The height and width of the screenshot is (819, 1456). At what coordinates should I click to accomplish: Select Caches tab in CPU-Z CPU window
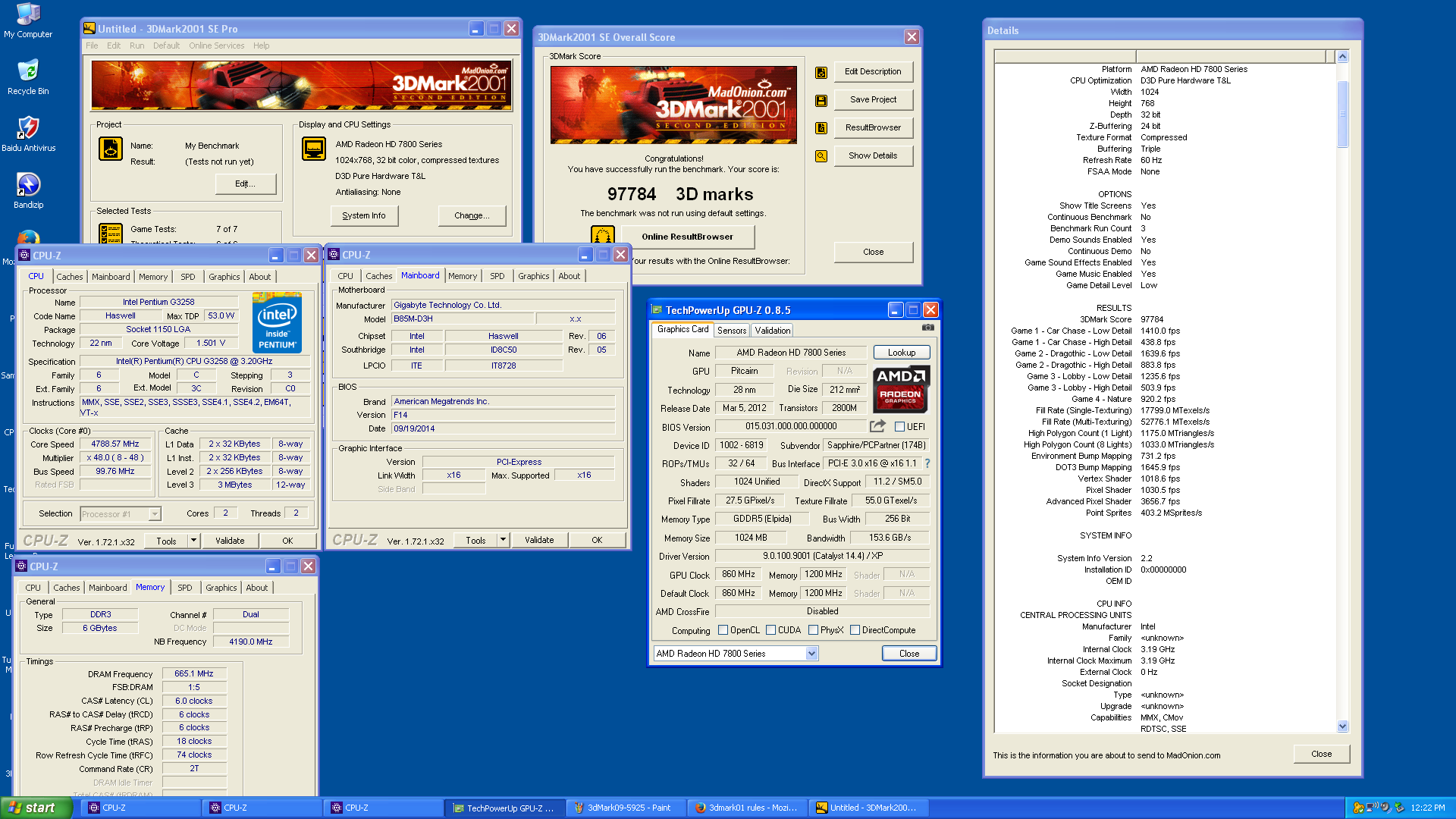tap(69, 277)
